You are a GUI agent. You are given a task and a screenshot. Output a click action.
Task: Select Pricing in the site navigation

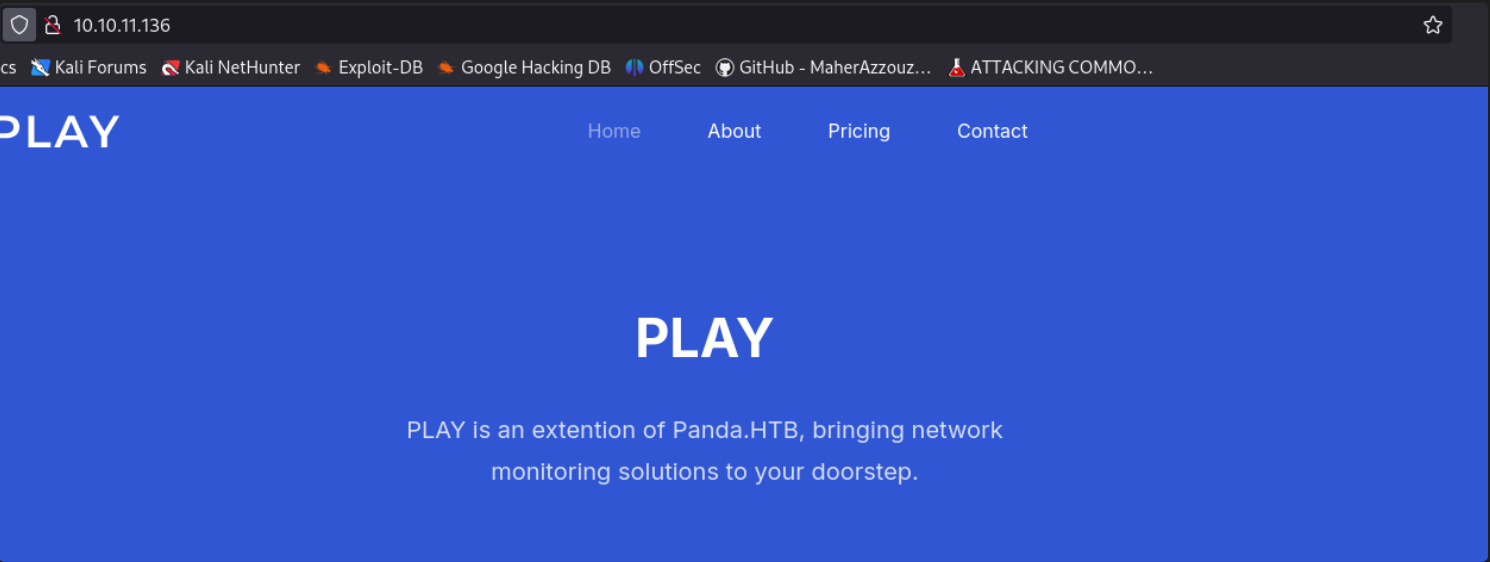pos(858,131)
